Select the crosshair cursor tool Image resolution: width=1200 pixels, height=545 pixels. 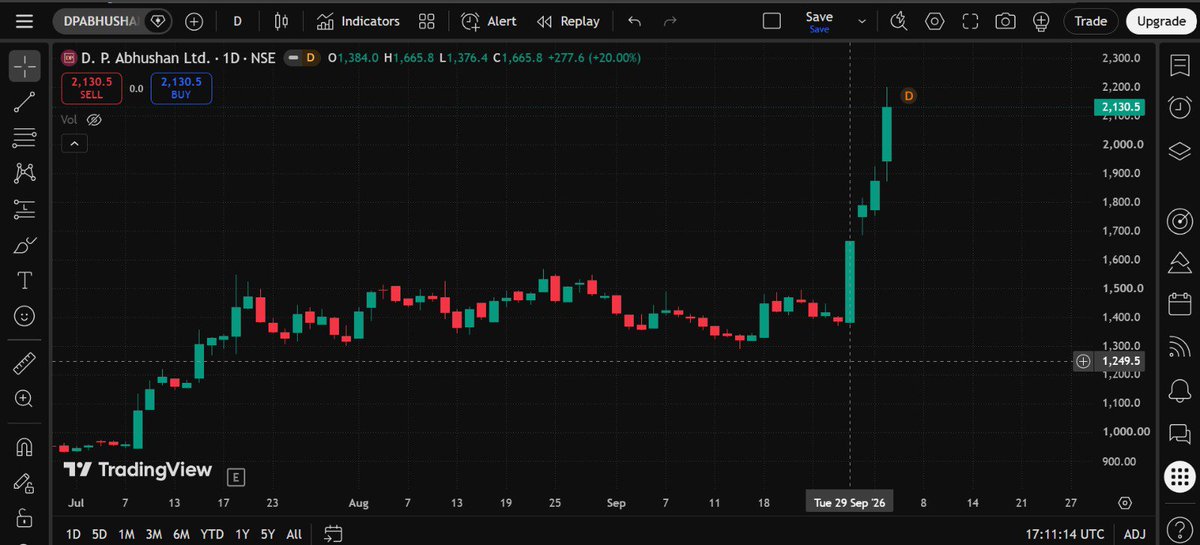click(25, 66)
